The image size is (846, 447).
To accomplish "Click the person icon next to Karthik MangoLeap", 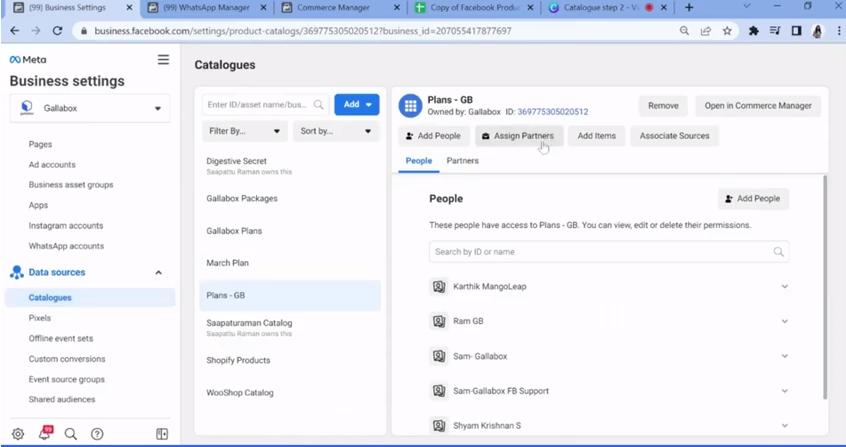I will [x=439, y=287].
